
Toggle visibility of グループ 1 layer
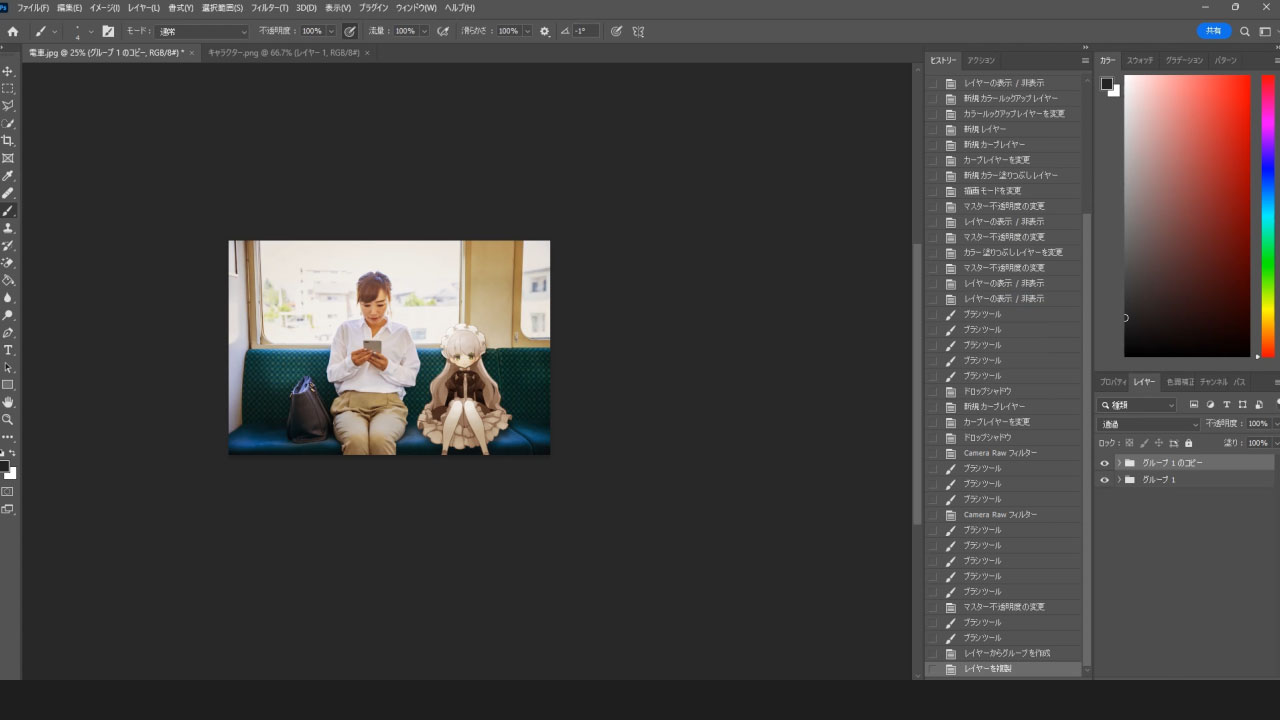coord(1104,480)
